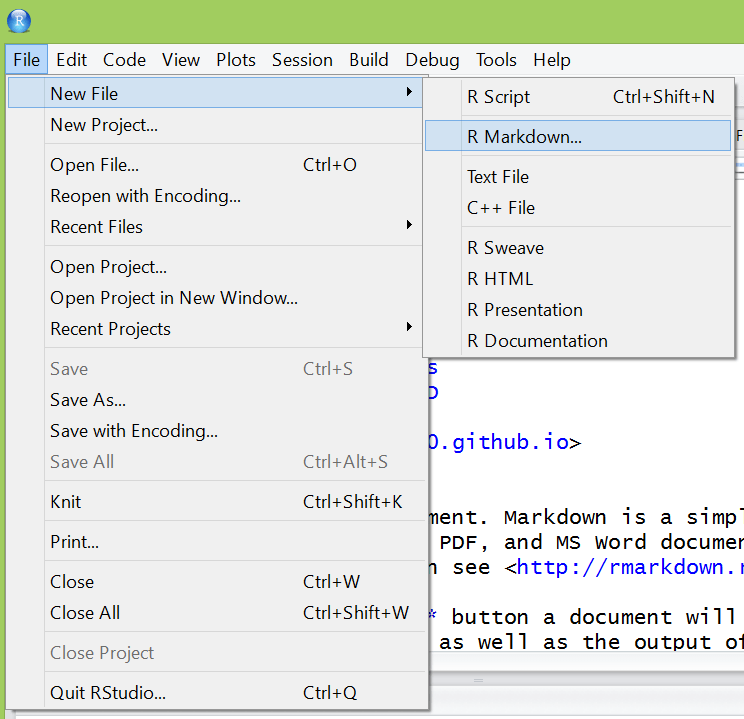The width and height of the screenshot is (744, 719).
Task: Open the Help menu
Action: [x=552, y=60]
